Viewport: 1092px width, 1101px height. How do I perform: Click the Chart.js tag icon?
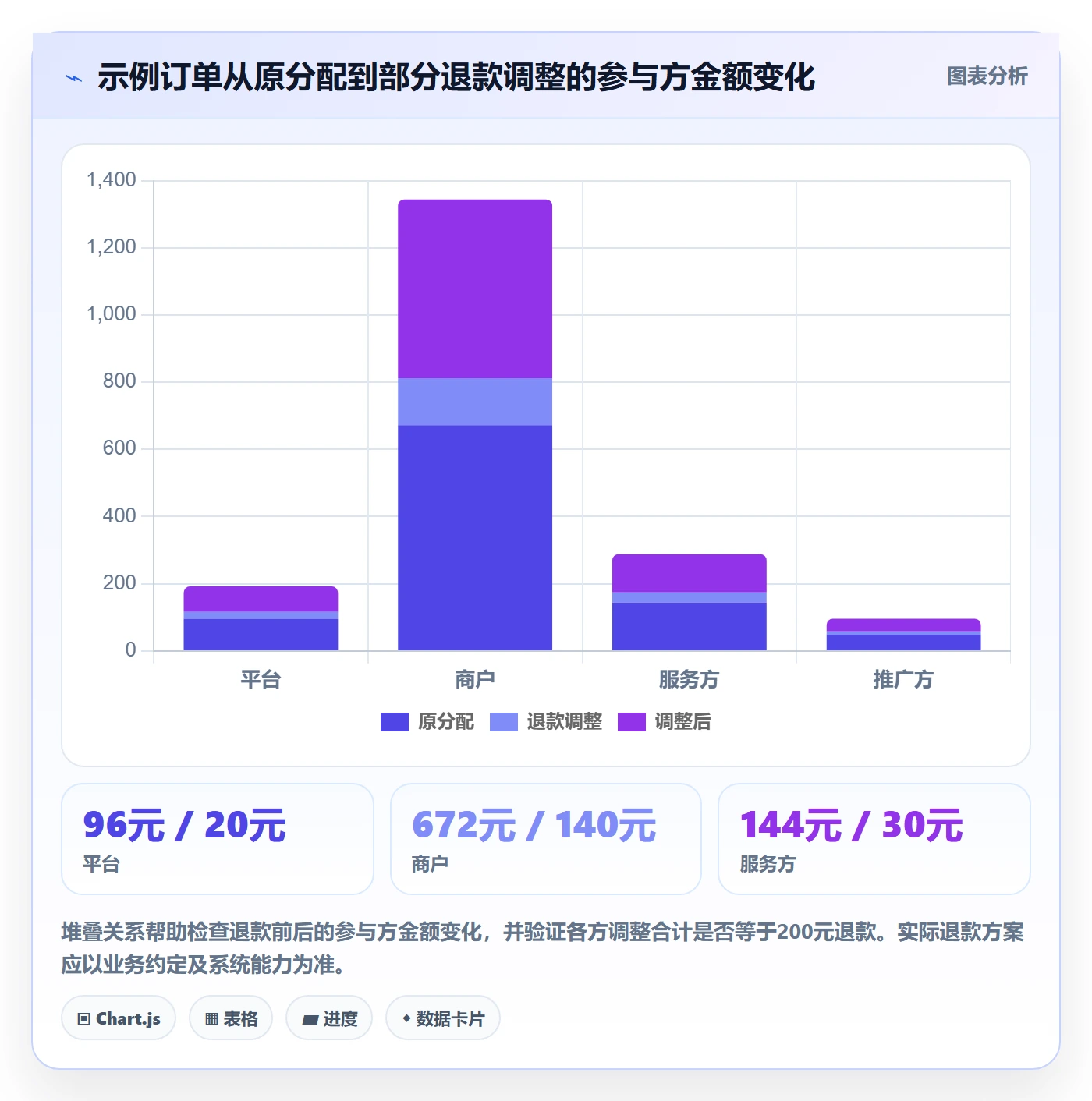tap(84, 1019)
